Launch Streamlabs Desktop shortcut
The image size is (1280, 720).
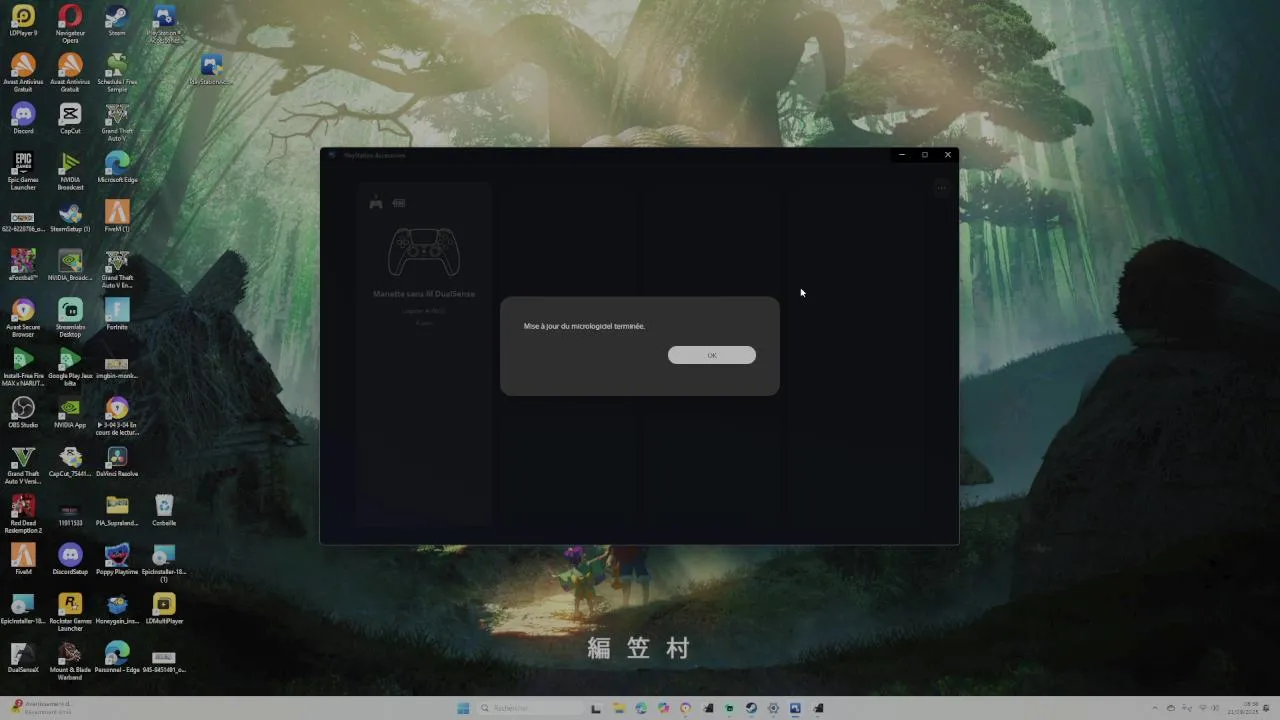tap(70, 318)
